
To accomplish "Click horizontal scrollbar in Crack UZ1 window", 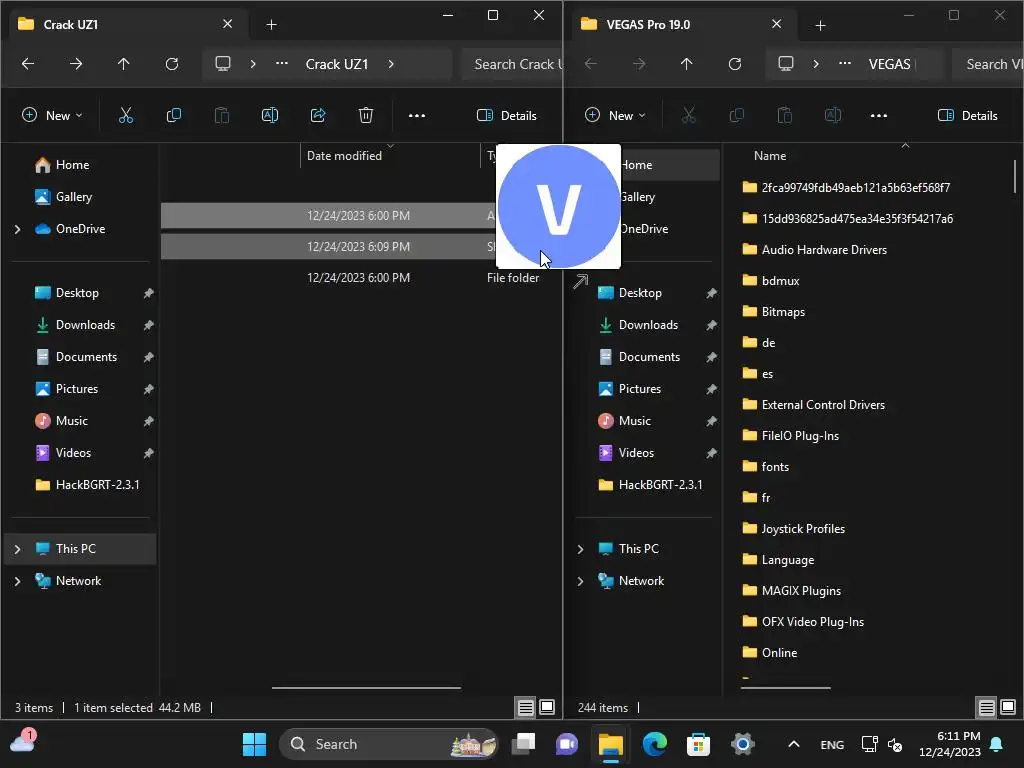I will point(366,688).
